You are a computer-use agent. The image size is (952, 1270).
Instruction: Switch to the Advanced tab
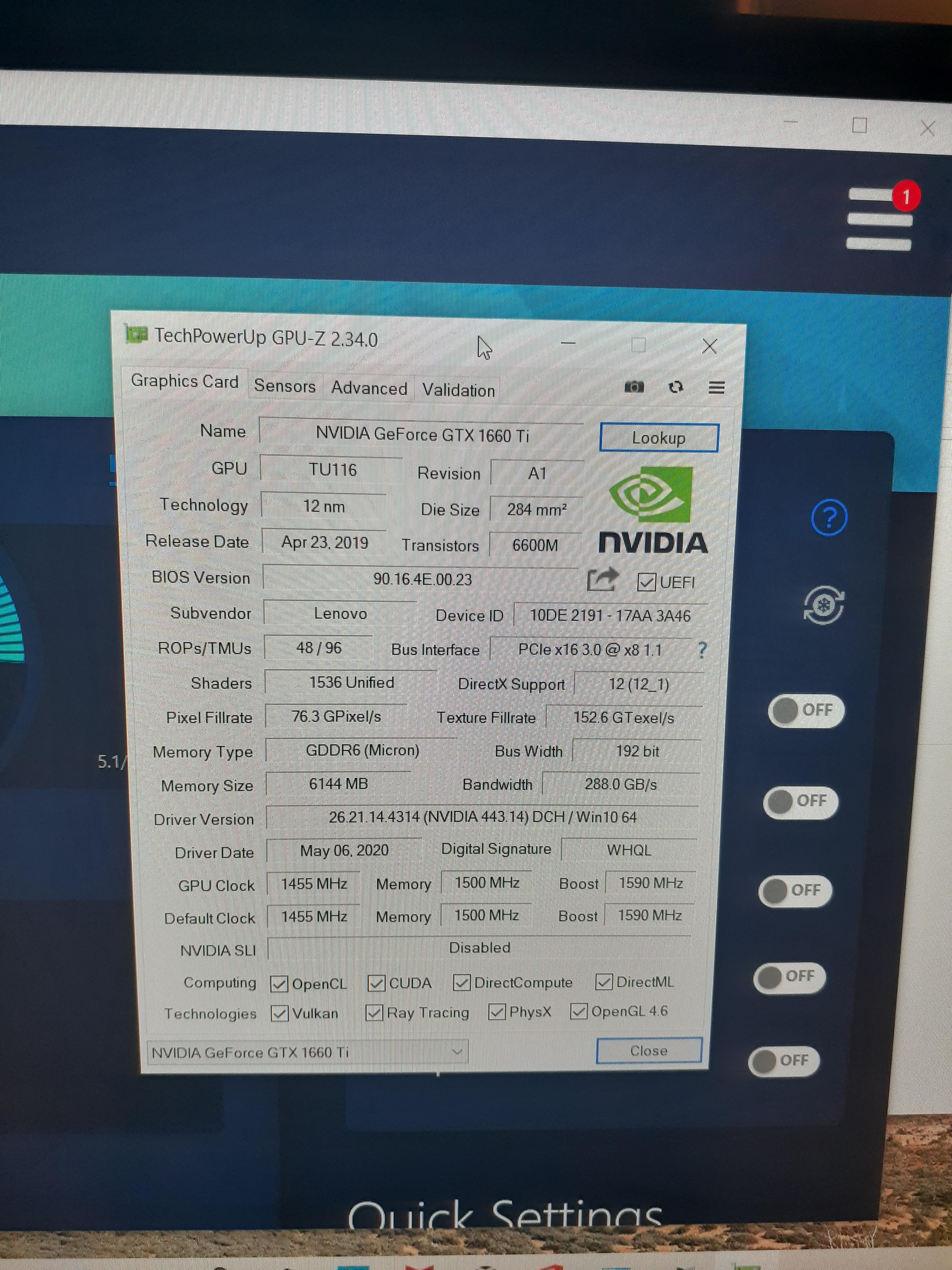[369, 389]
